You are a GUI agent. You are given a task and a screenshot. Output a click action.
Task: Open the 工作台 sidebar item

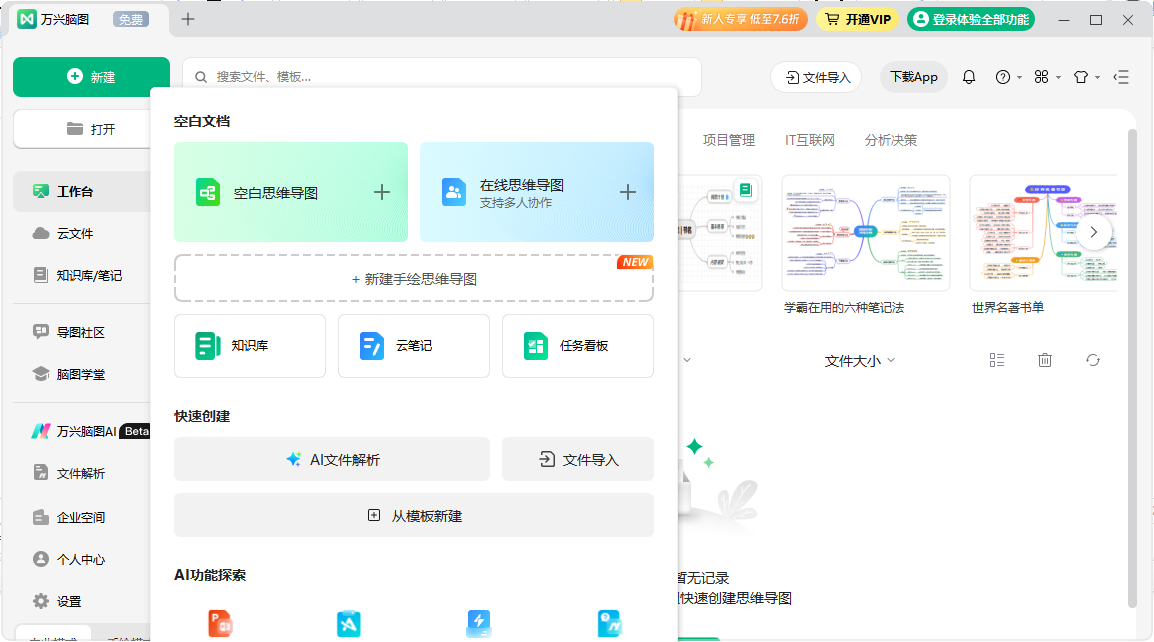point(82,191)
